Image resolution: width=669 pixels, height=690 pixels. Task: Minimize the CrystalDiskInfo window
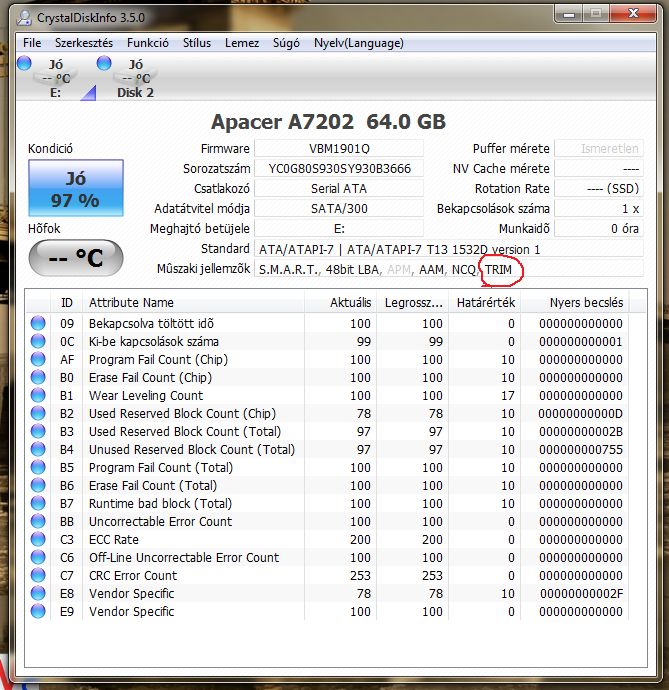coord(569,15)
